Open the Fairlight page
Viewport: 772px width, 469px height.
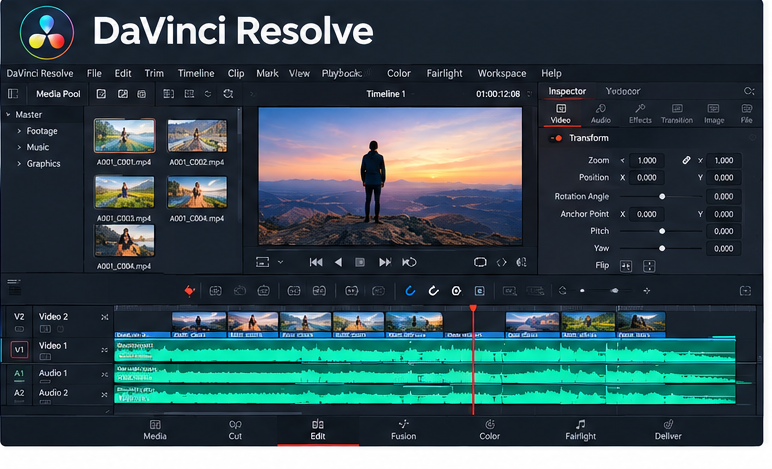coord(580,430)
